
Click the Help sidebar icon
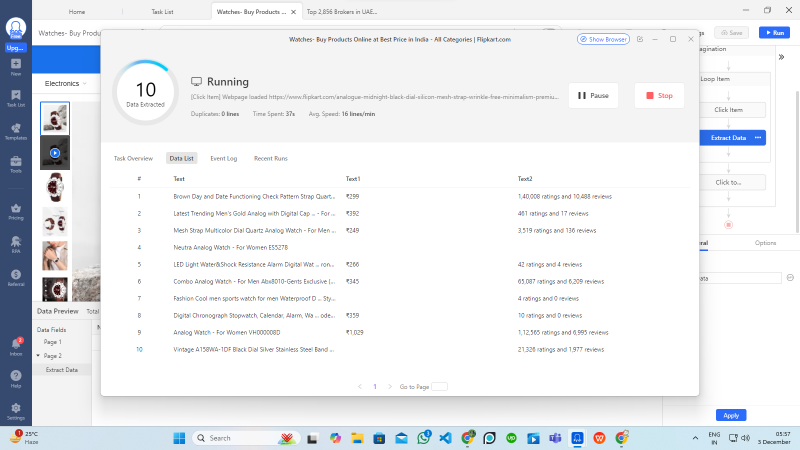(15, 379)
